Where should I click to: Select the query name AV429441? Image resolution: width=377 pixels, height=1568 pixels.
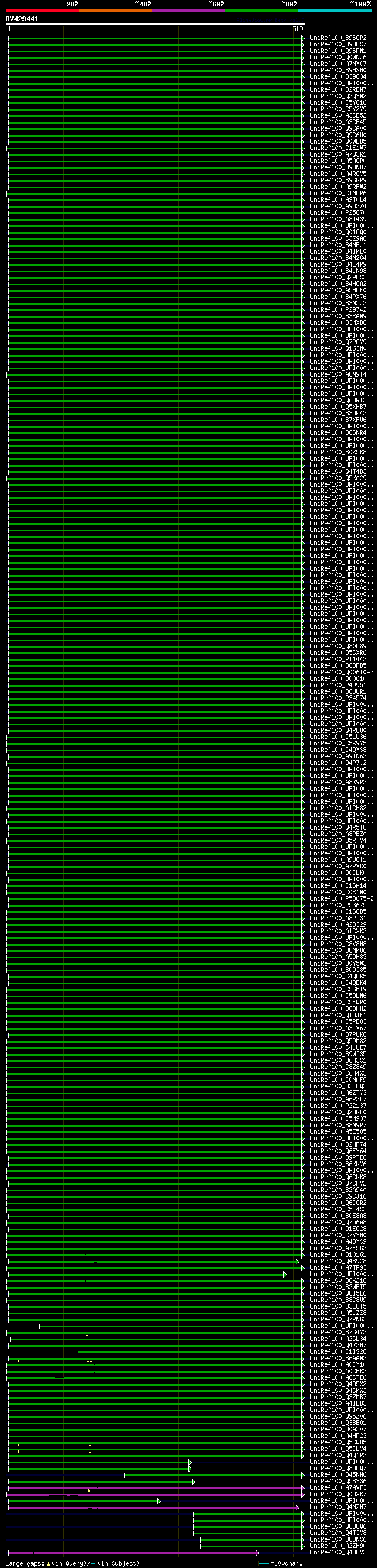point(22,19)
